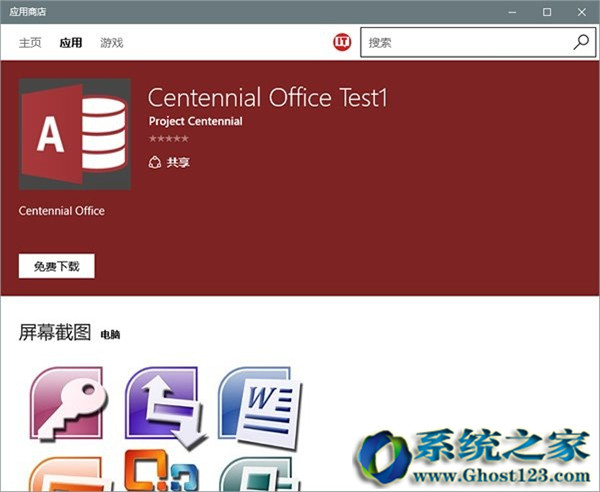Open the Office logo icon screenshot
This screenshot has height=492, width=600.
162,471
